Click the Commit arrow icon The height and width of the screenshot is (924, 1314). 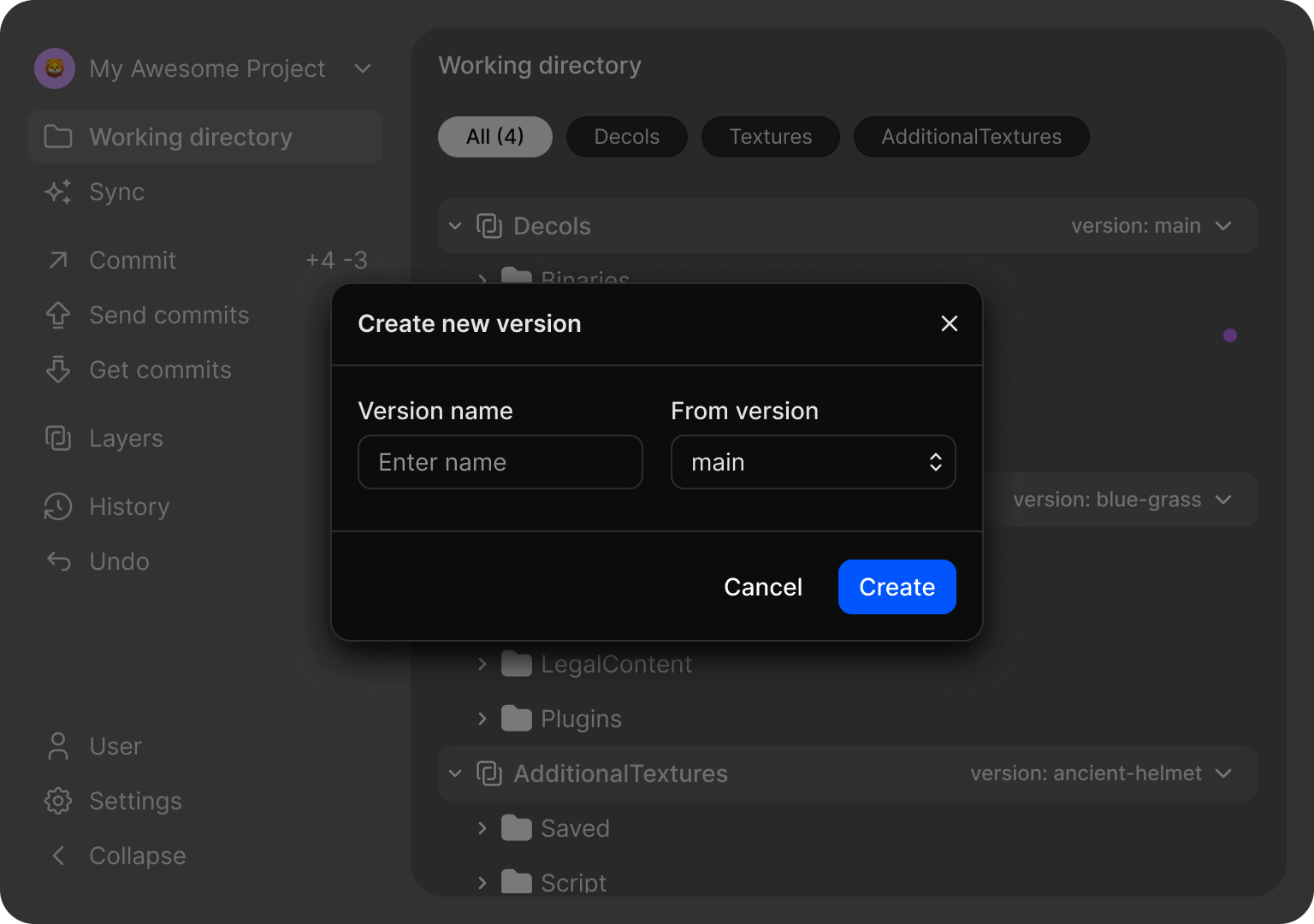pos(58,260)
